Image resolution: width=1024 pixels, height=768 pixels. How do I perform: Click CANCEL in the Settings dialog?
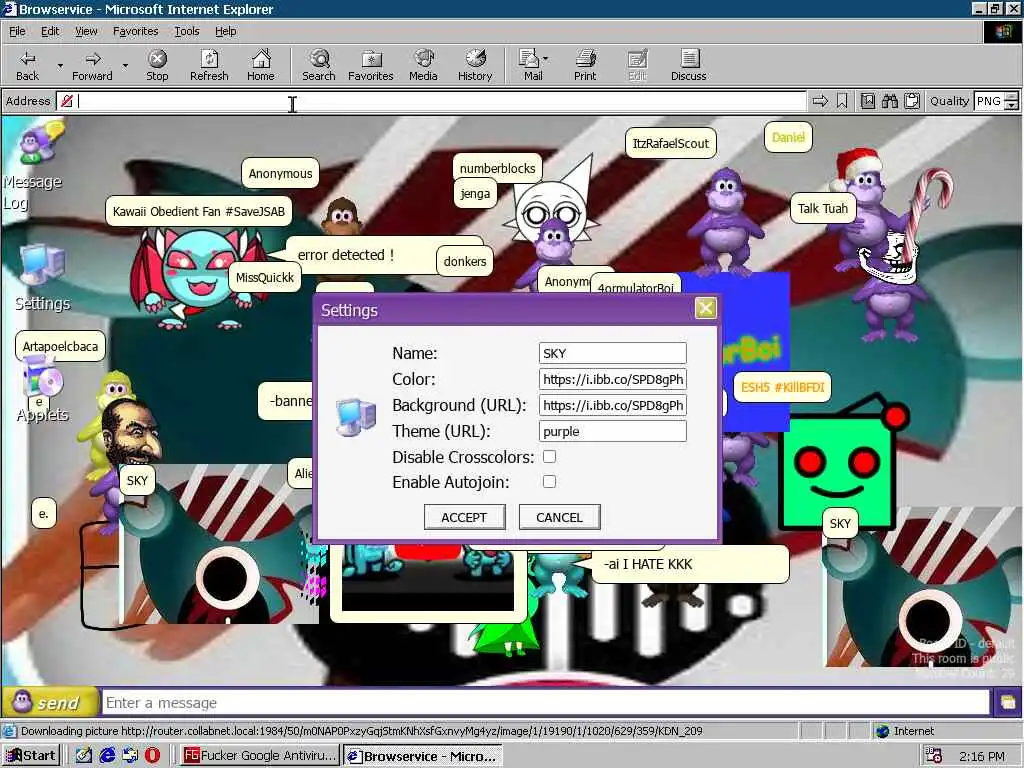point(559,517)
